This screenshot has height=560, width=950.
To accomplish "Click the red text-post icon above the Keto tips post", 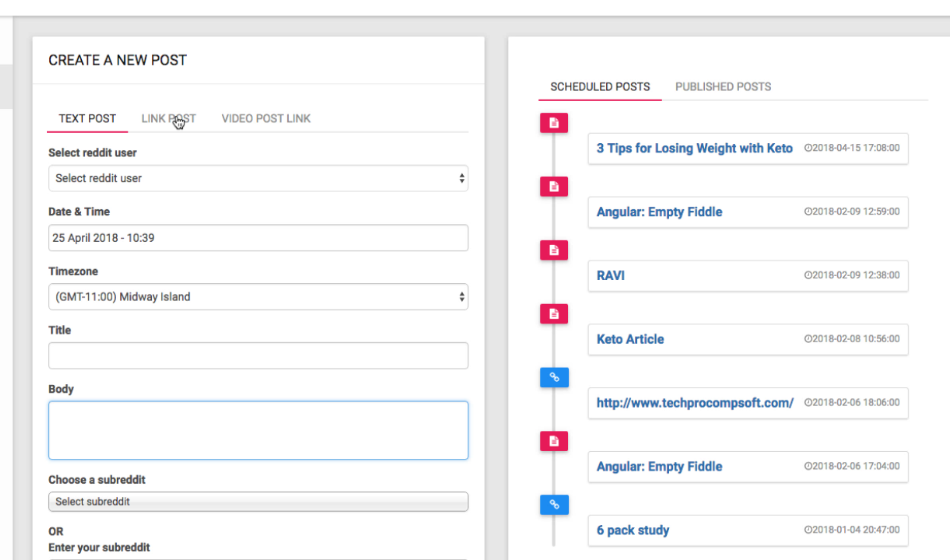I will (554, 123).
